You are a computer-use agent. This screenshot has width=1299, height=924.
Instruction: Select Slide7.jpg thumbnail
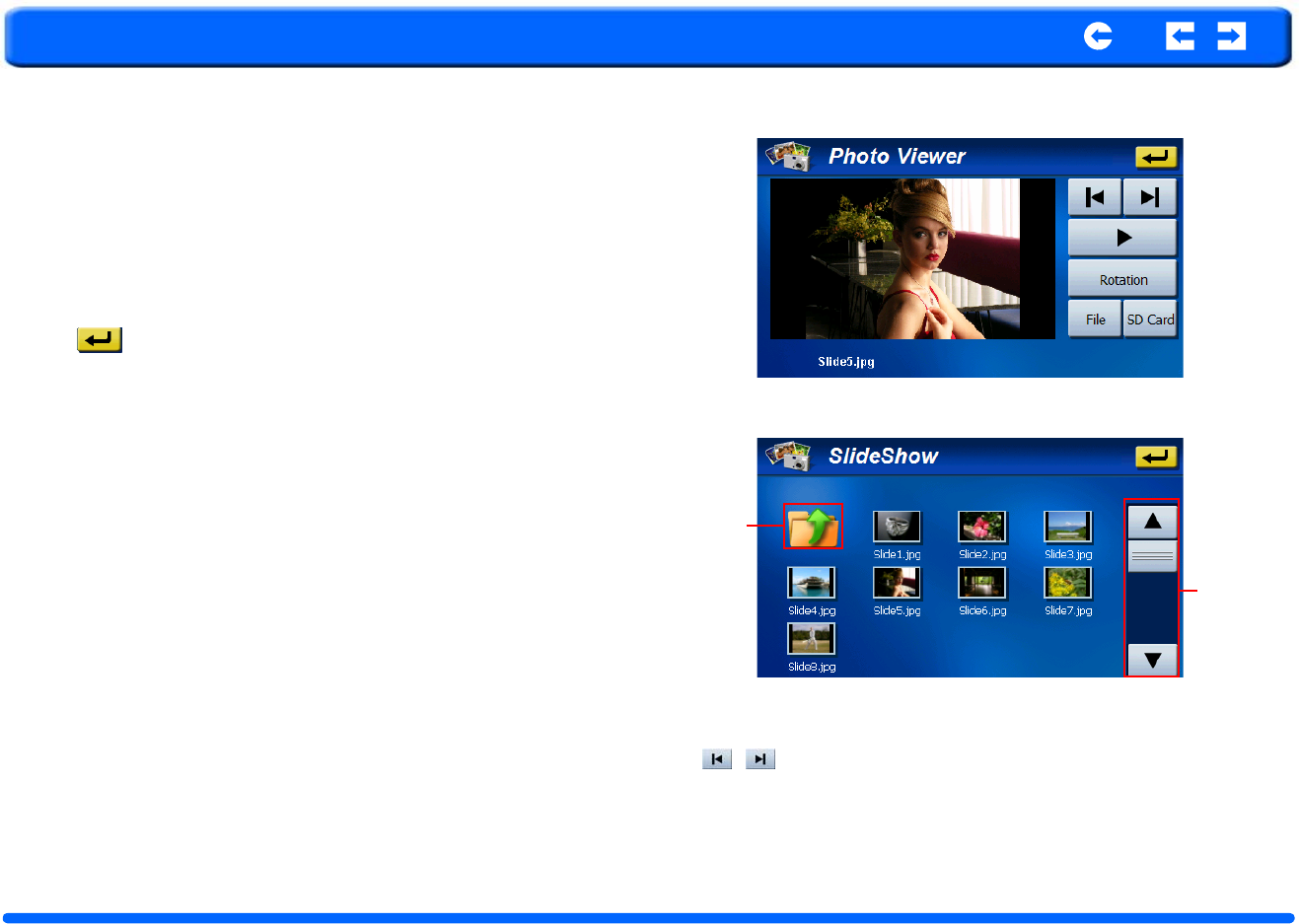[1068, 583]
